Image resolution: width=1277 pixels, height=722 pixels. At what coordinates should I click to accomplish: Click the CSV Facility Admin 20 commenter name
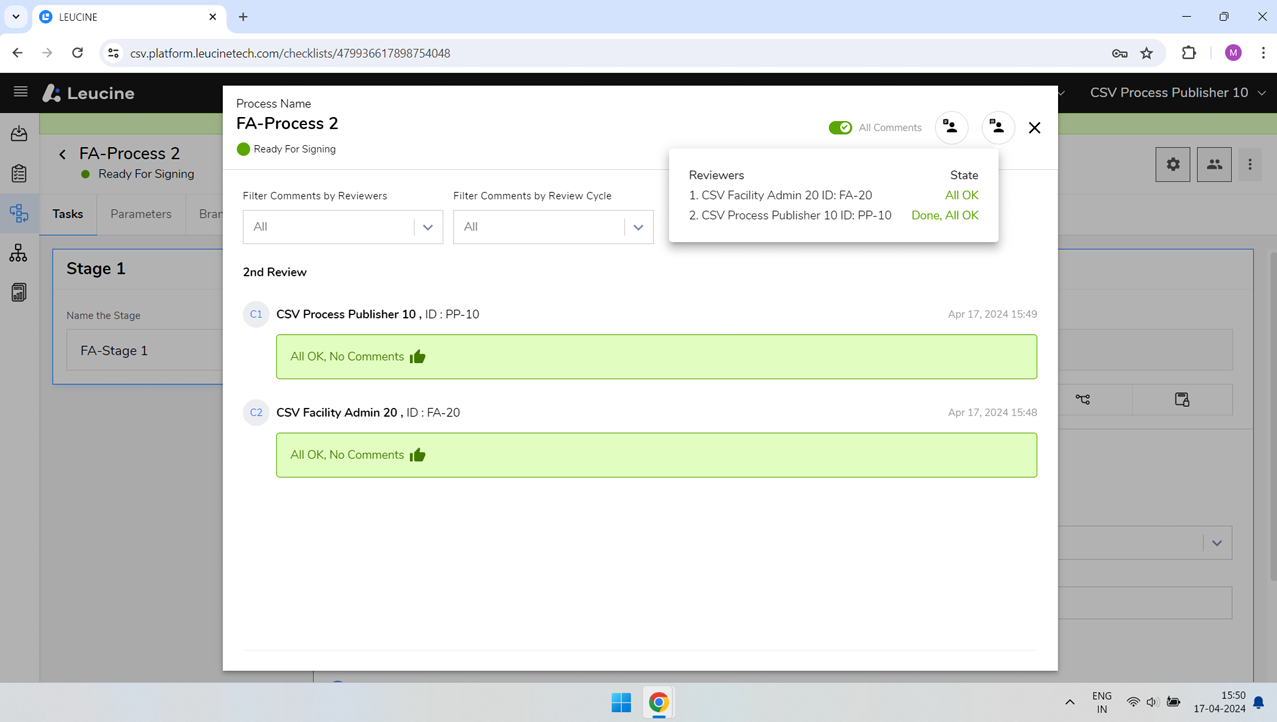[x=337, y=412]
